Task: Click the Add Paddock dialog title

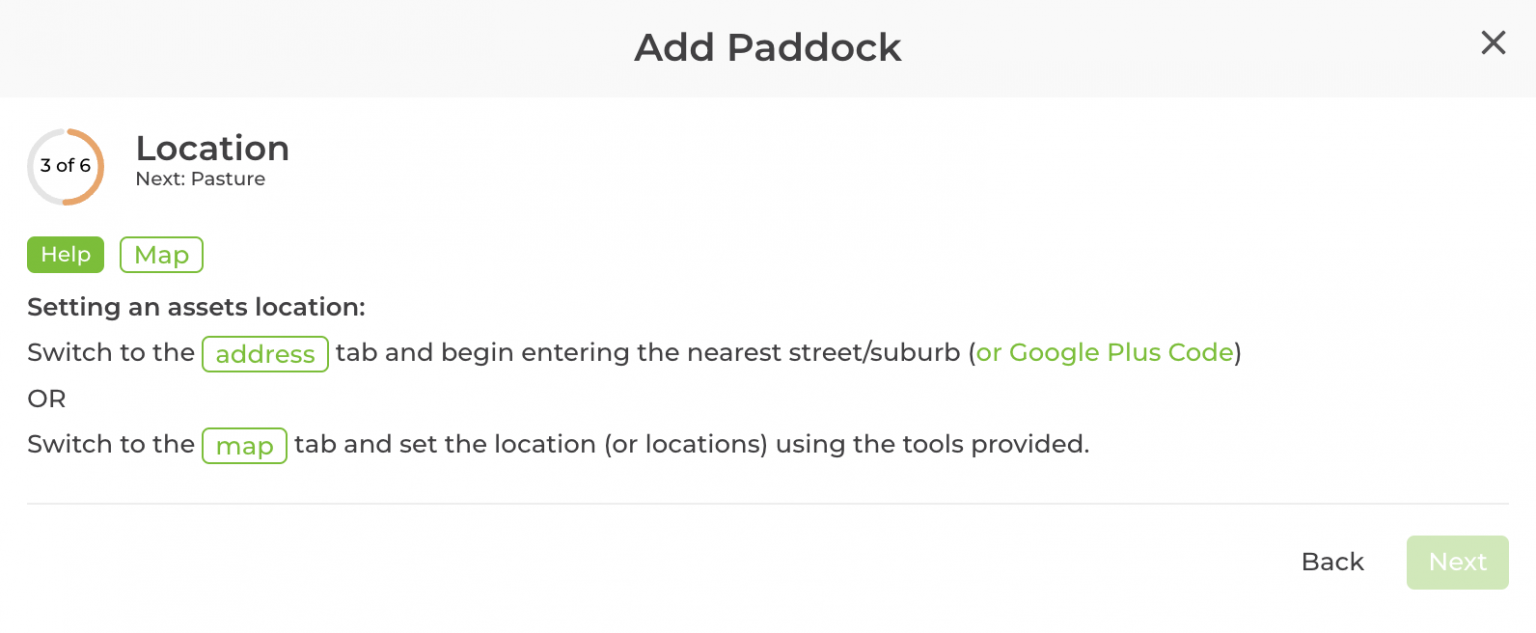Action: [x=767, y=47]
